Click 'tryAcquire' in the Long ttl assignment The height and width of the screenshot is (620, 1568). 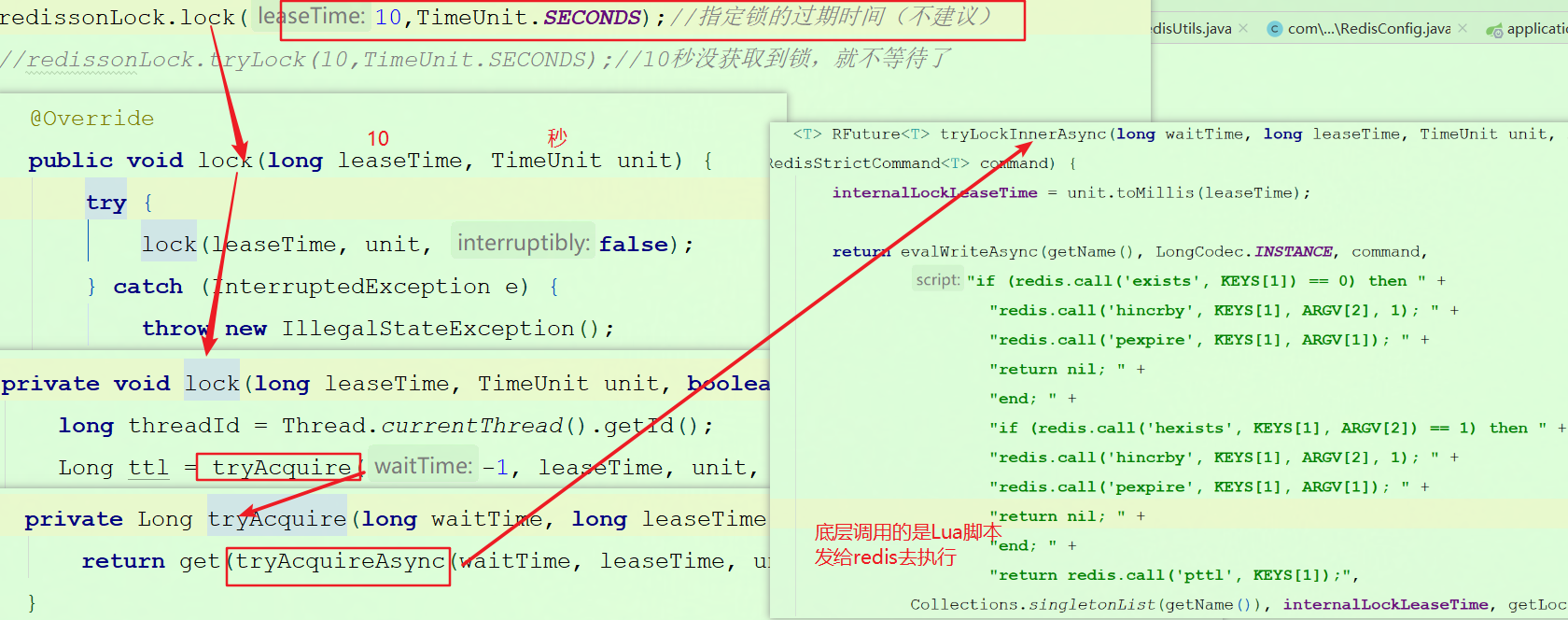pos(281,467)
